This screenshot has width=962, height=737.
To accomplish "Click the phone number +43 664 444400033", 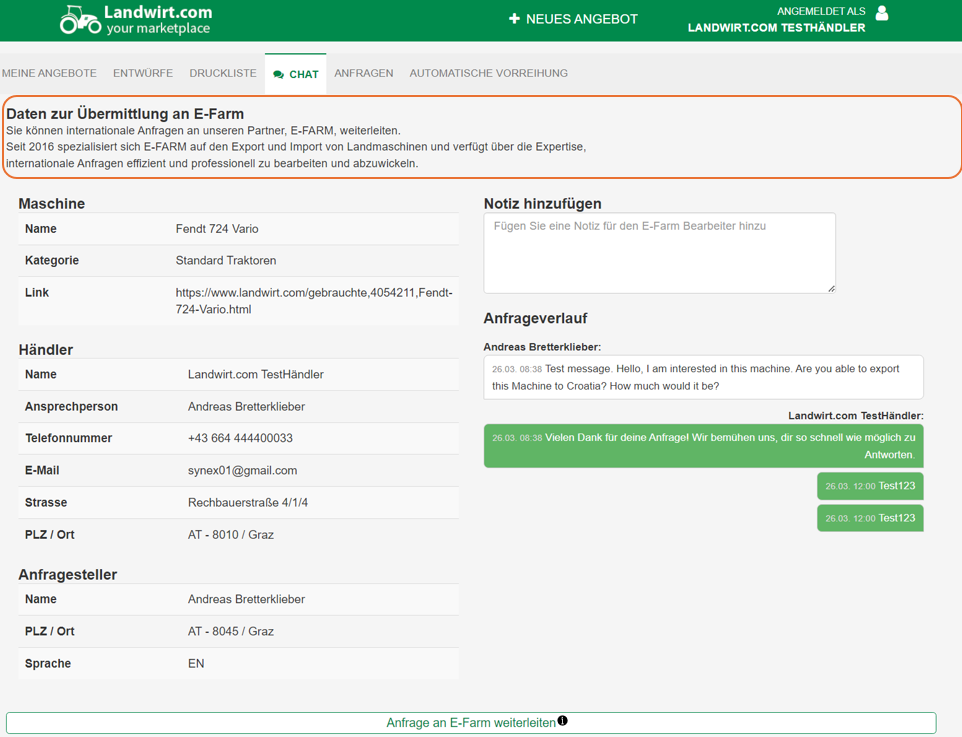I will tap(240, 438).
